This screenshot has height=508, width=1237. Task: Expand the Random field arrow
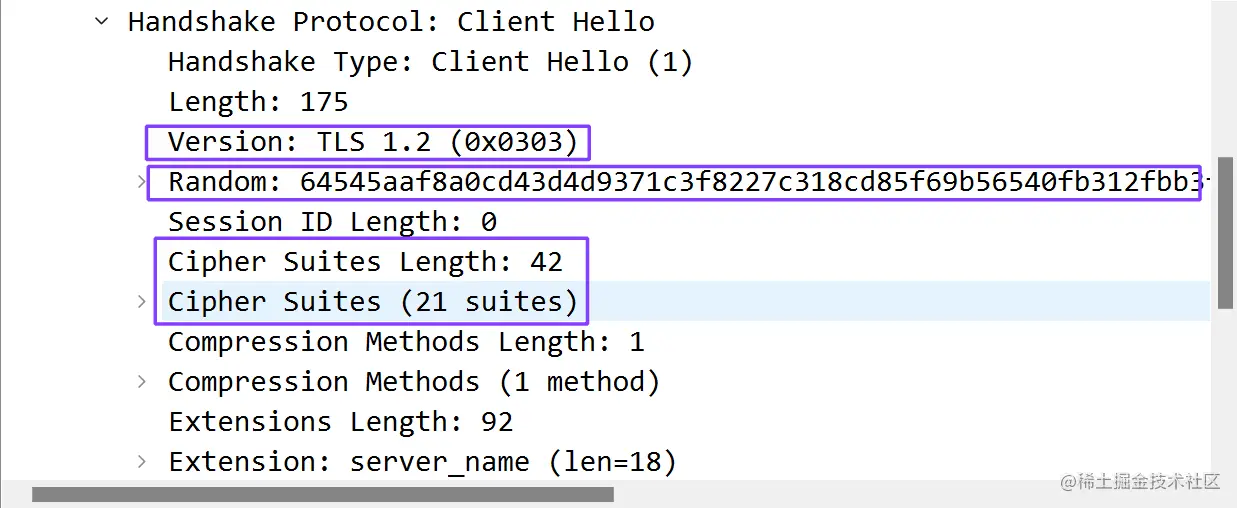coord(141,182)
